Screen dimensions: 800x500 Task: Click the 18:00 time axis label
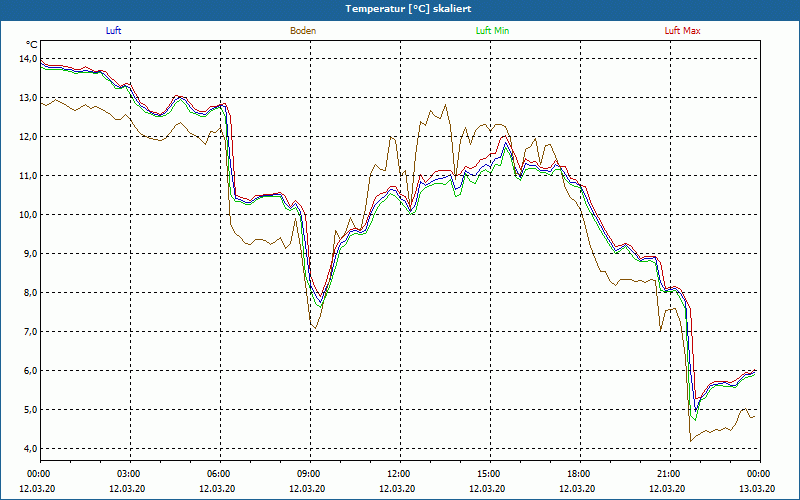580,474
